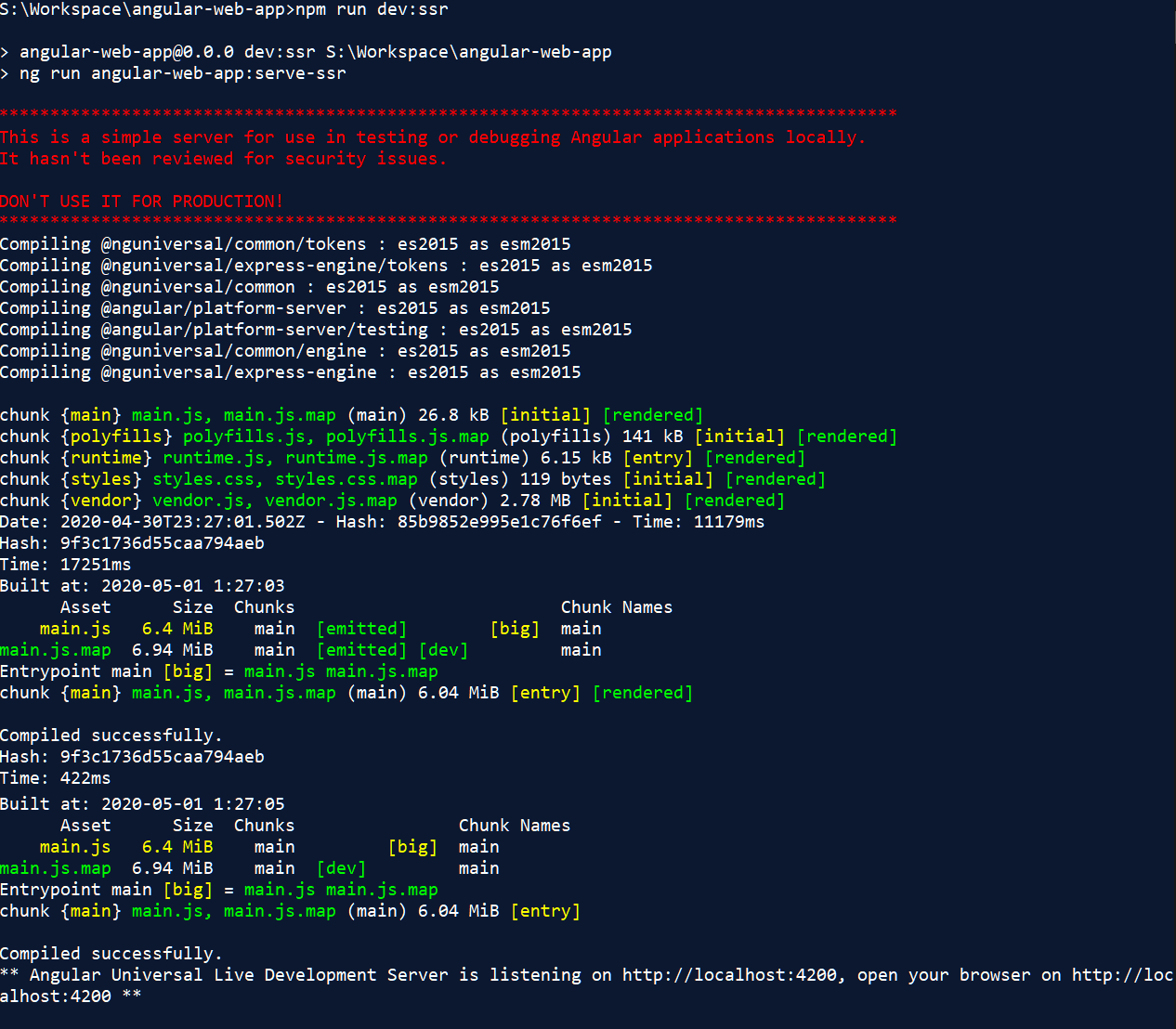Click the wrapped "alhost:4200 **" last line
Screen dimensions: 1176x1029
tap(71, 996)
